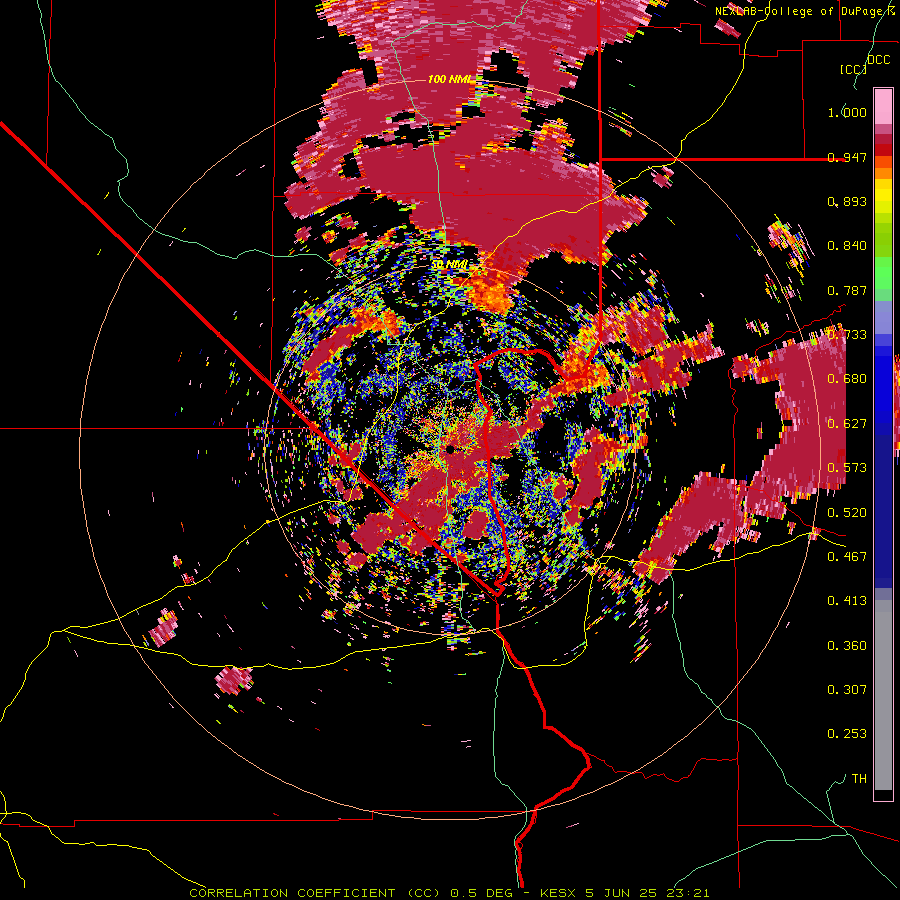Screen dimensions: 900x900
Task: Select the 0.680 scale value
Action: tap(847, 379)
